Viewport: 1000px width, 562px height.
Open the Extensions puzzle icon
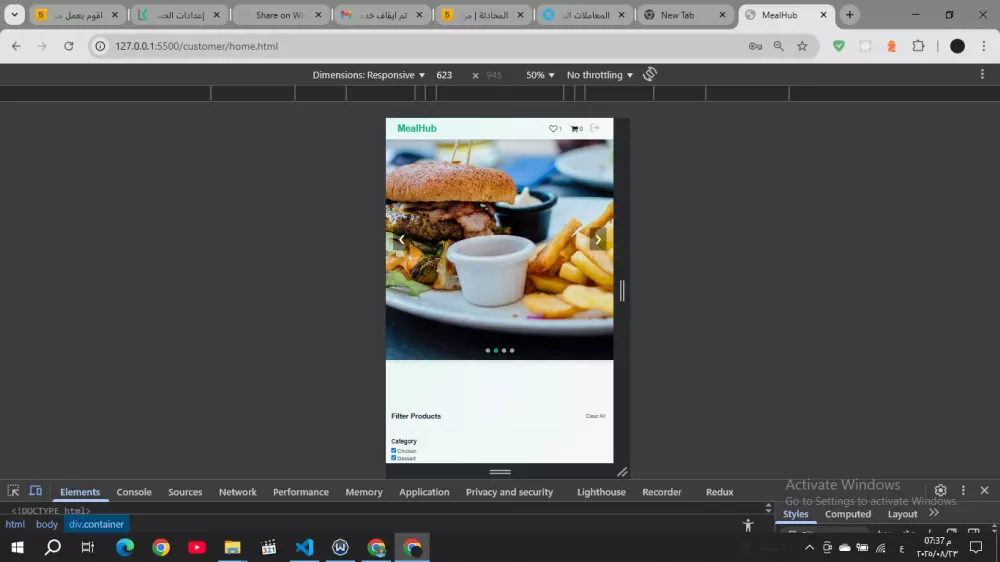(918, 46)
